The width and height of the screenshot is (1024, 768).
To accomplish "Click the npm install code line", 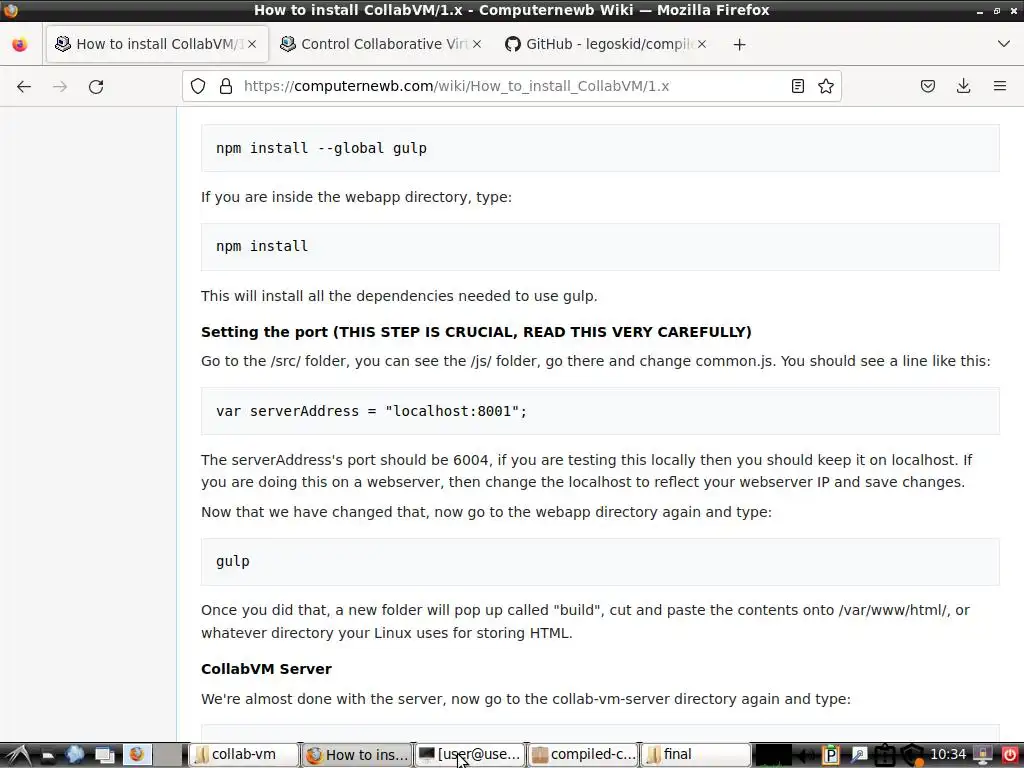I will (262, 246).
